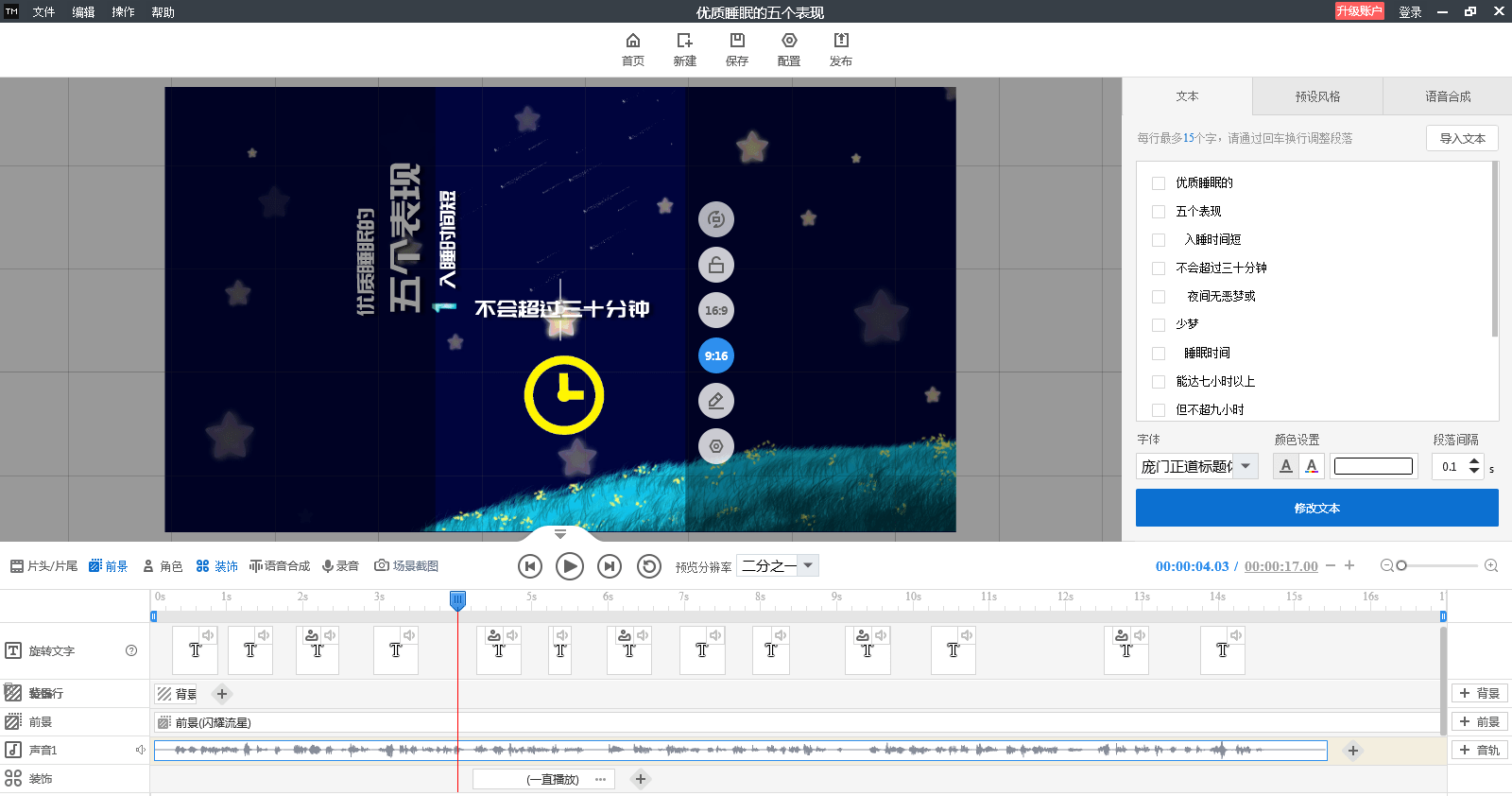Image resolution: width=1512 pixels, height=796 pixels.
Task: Expand the font family dropdown
Action: [x=1246, y=466]
